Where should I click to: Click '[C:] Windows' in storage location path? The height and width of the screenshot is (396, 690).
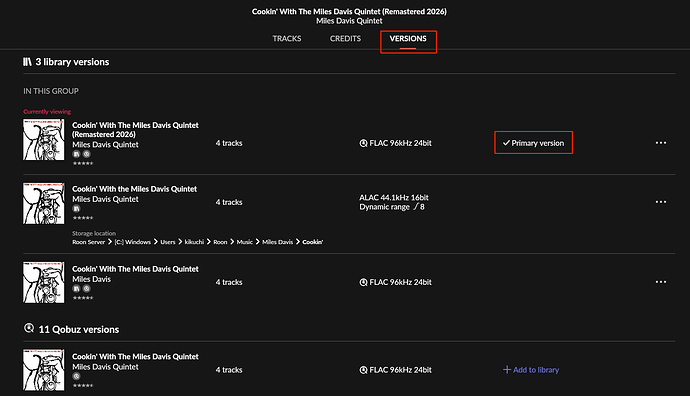(132, 242)
